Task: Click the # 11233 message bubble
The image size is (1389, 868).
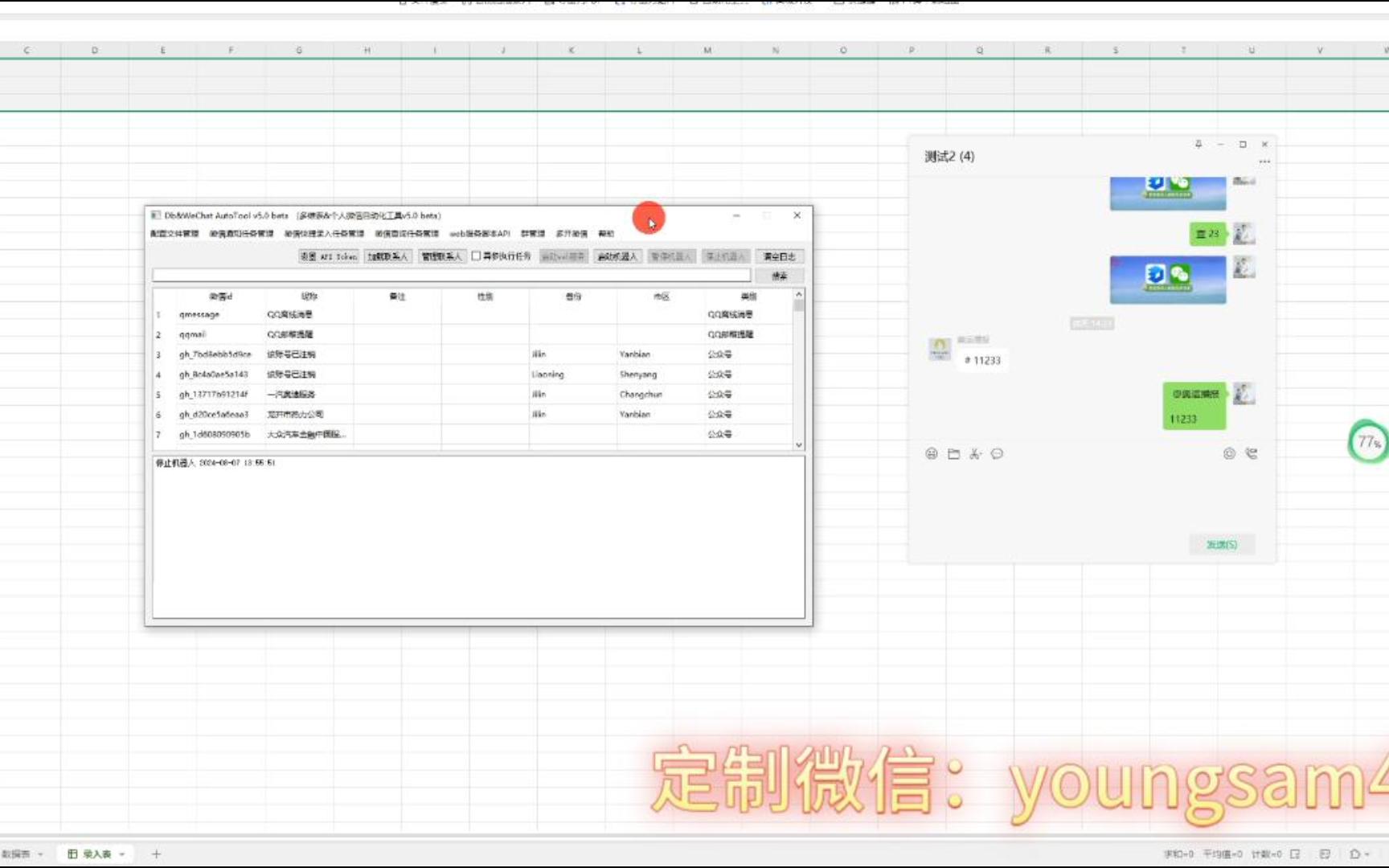Action: coord(982,360)
